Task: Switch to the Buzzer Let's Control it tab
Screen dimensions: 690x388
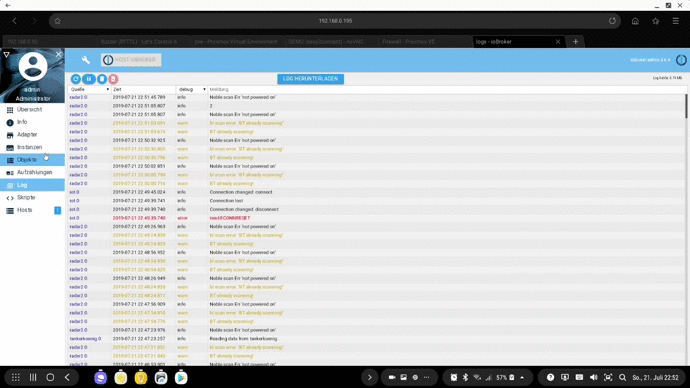Action: [143, 42]
